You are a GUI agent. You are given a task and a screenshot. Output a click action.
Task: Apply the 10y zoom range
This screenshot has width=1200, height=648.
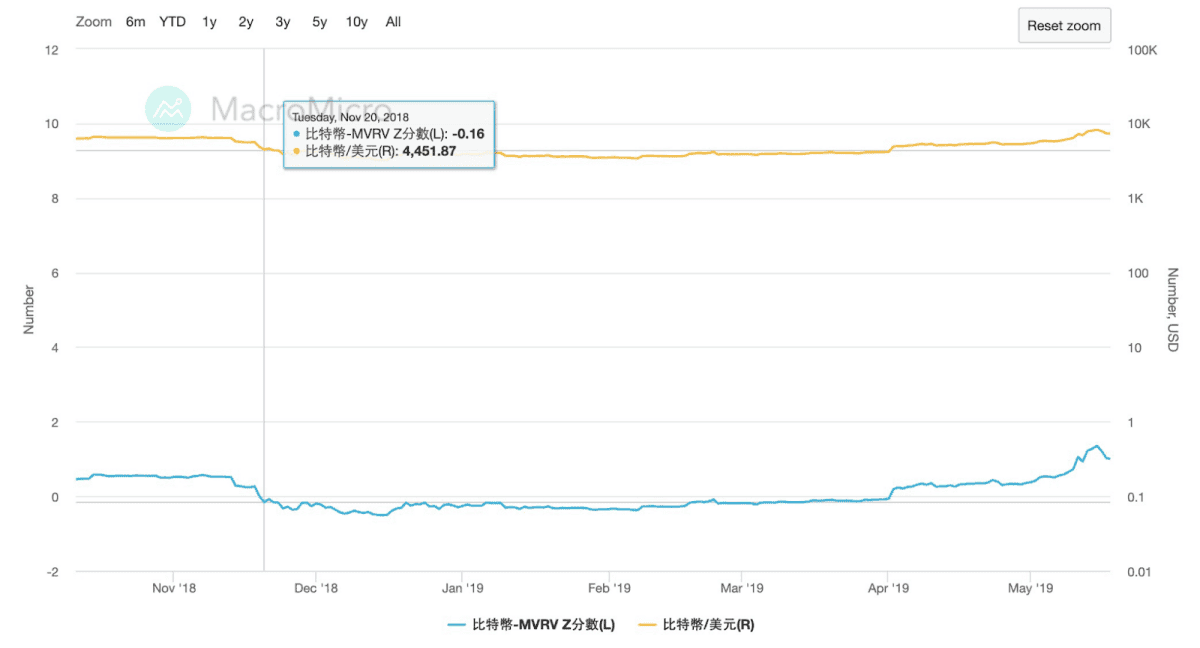pos(356,21)
